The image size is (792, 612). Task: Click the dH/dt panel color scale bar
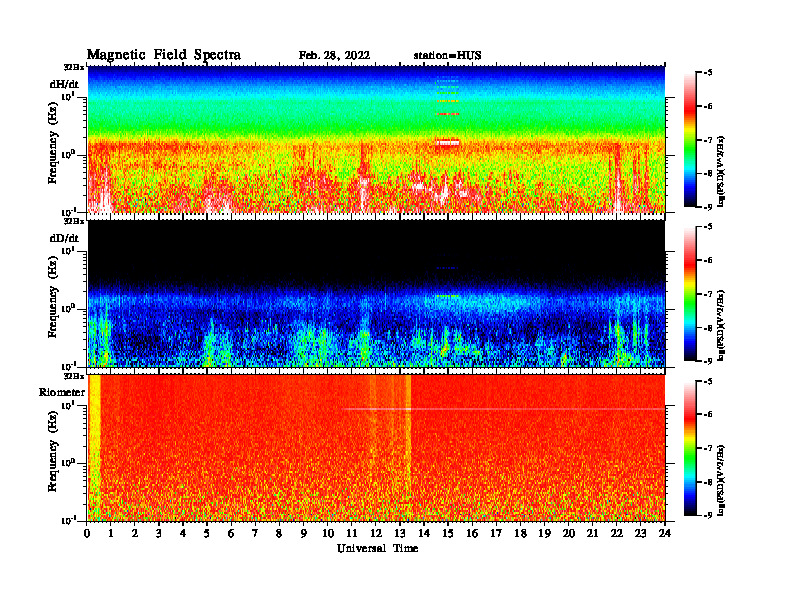690,140
